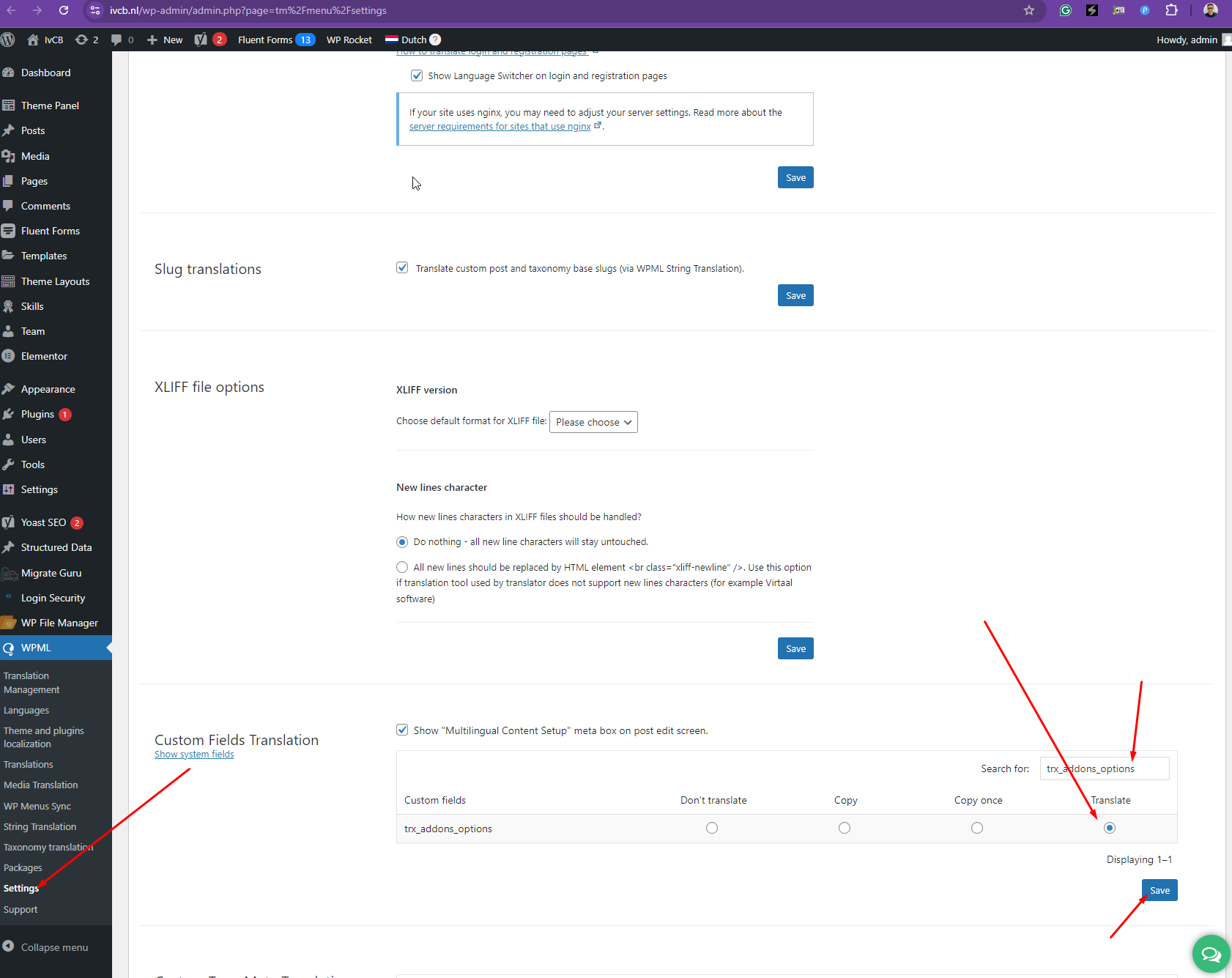This screenshot has width=1232, height=978.
Task: Open the XLIFF default format dropdown
Action: click(x=593, y=422)
